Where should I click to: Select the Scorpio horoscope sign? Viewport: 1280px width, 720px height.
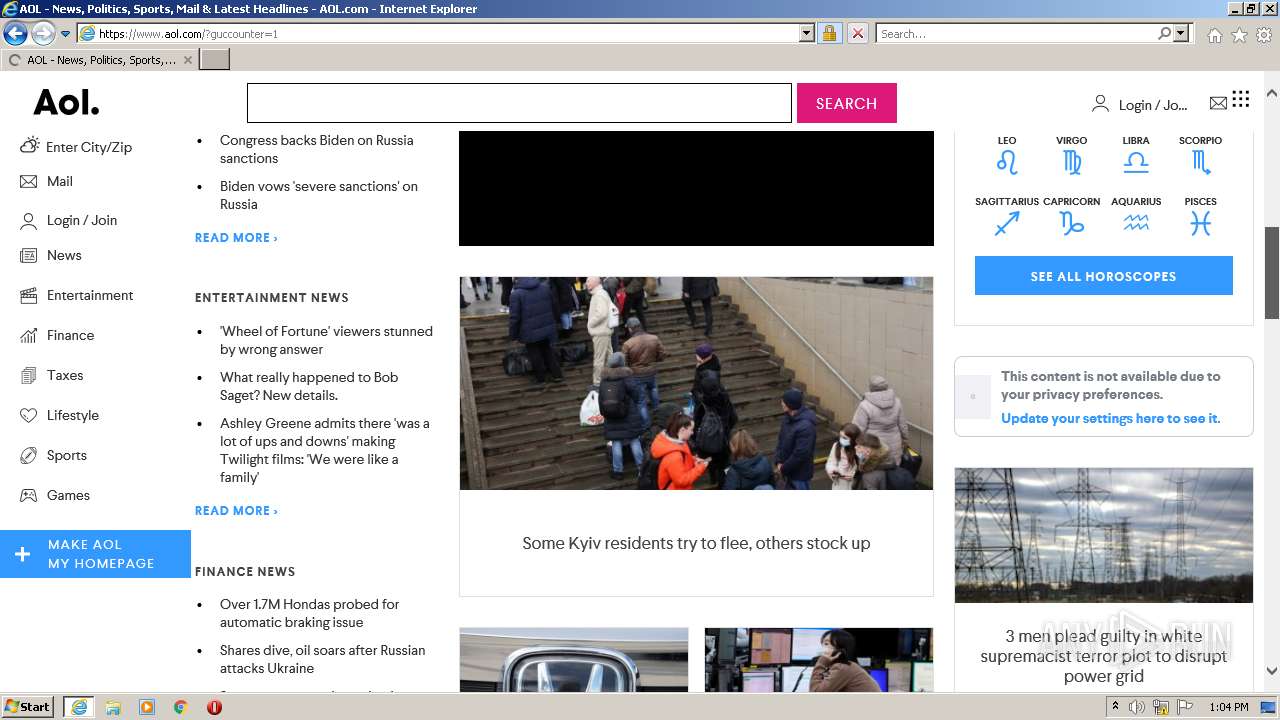coord(1200,155)
